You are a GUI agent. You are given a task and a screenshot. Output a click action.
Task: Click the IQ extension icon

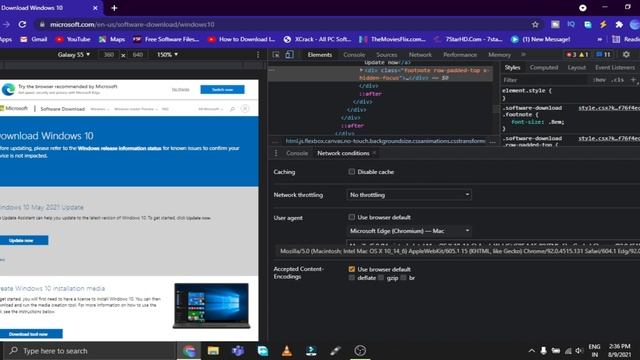point(571,24)
